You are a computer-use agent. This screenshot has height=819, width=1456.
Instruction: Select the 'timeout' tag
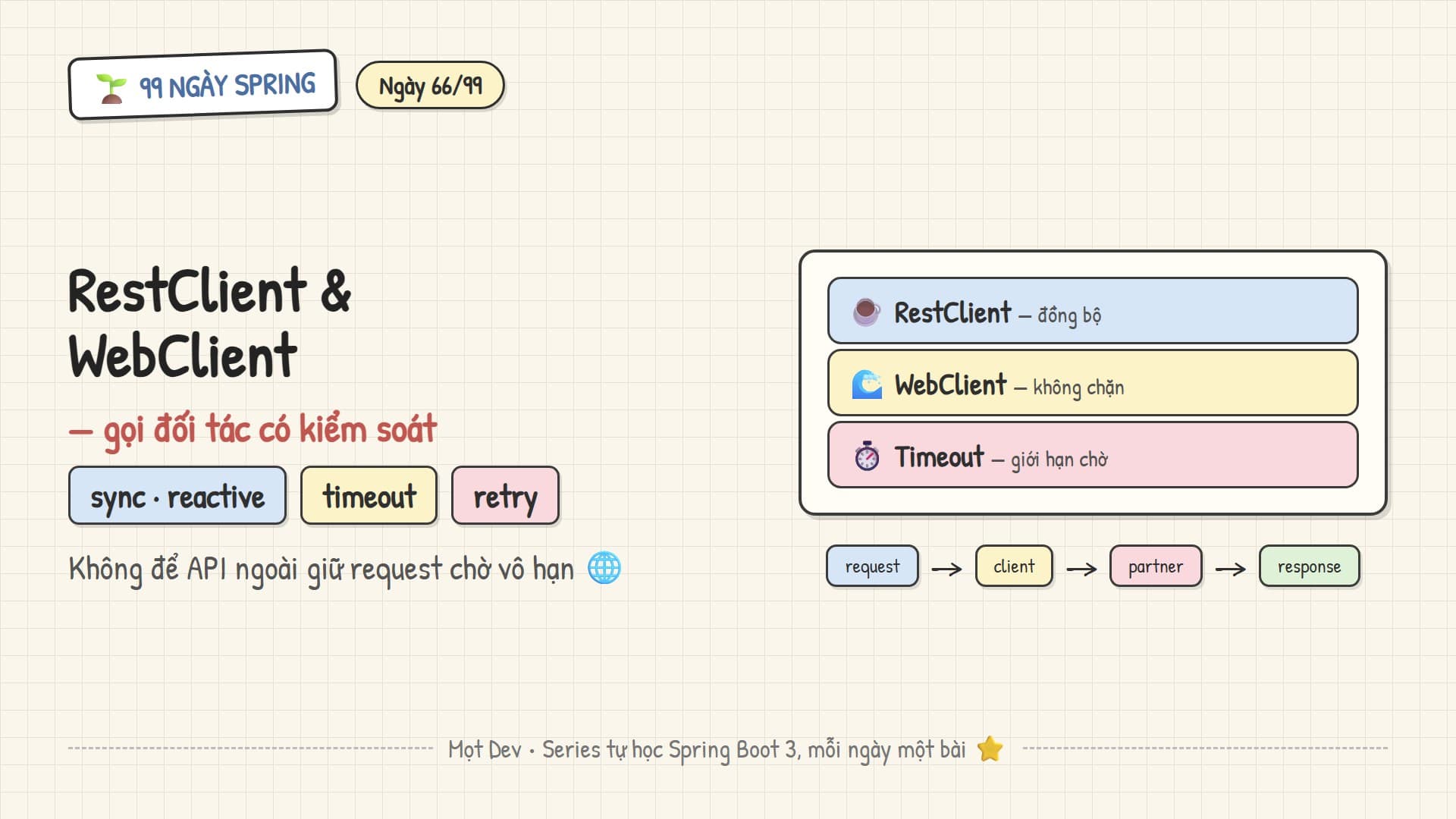pos(369,496)
